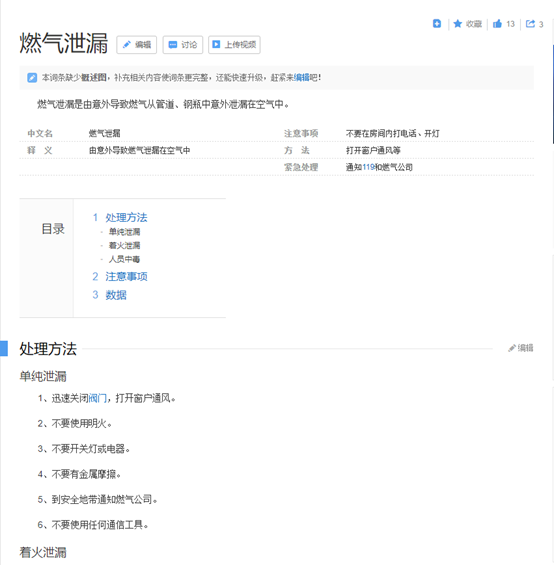Image resolution: width=554 pixels, height=565 pixels.
Task: Go to 着火泄漏 contents sub-item
Action: [x=124, y=245]
